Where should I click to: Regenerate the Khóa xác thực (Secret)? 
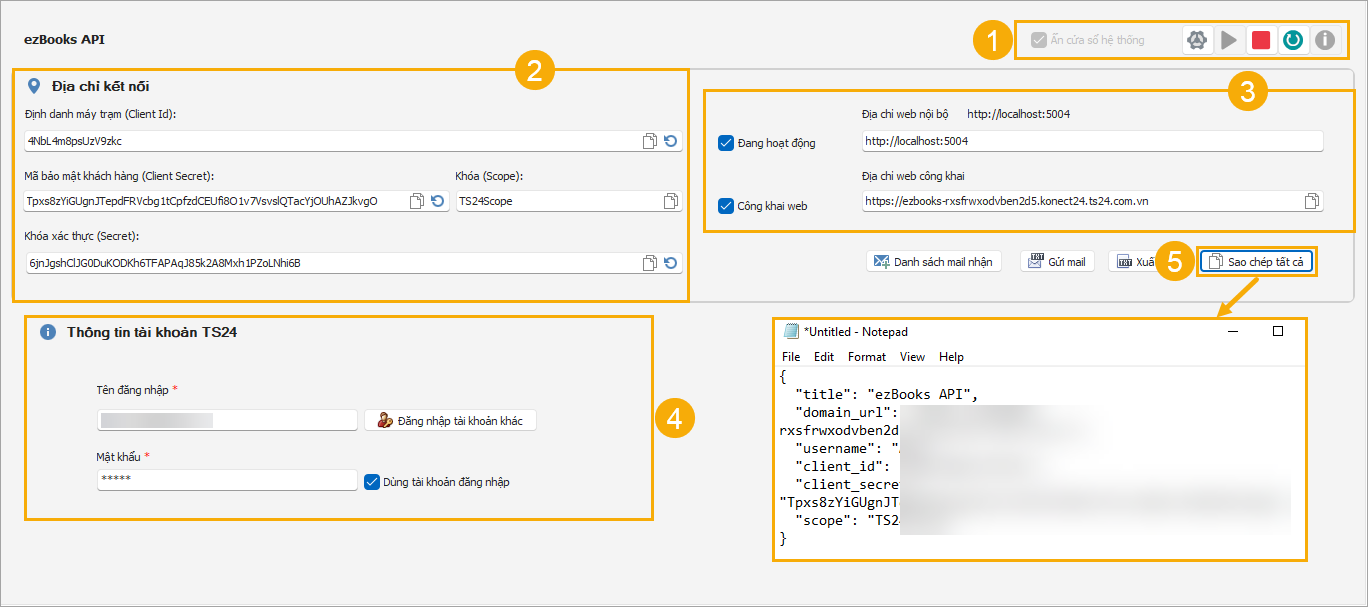point(671,263)
